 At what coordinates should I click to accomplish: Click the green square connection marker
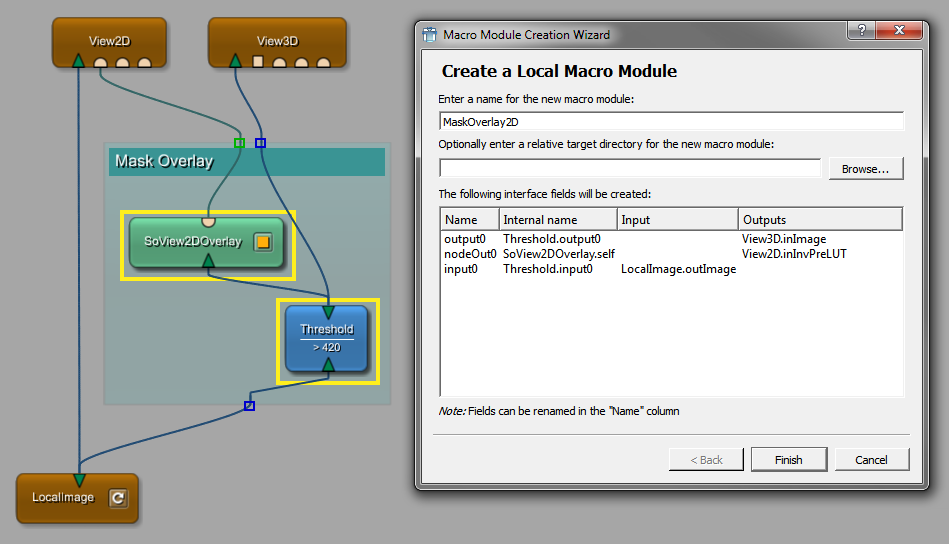click(239, 143)
